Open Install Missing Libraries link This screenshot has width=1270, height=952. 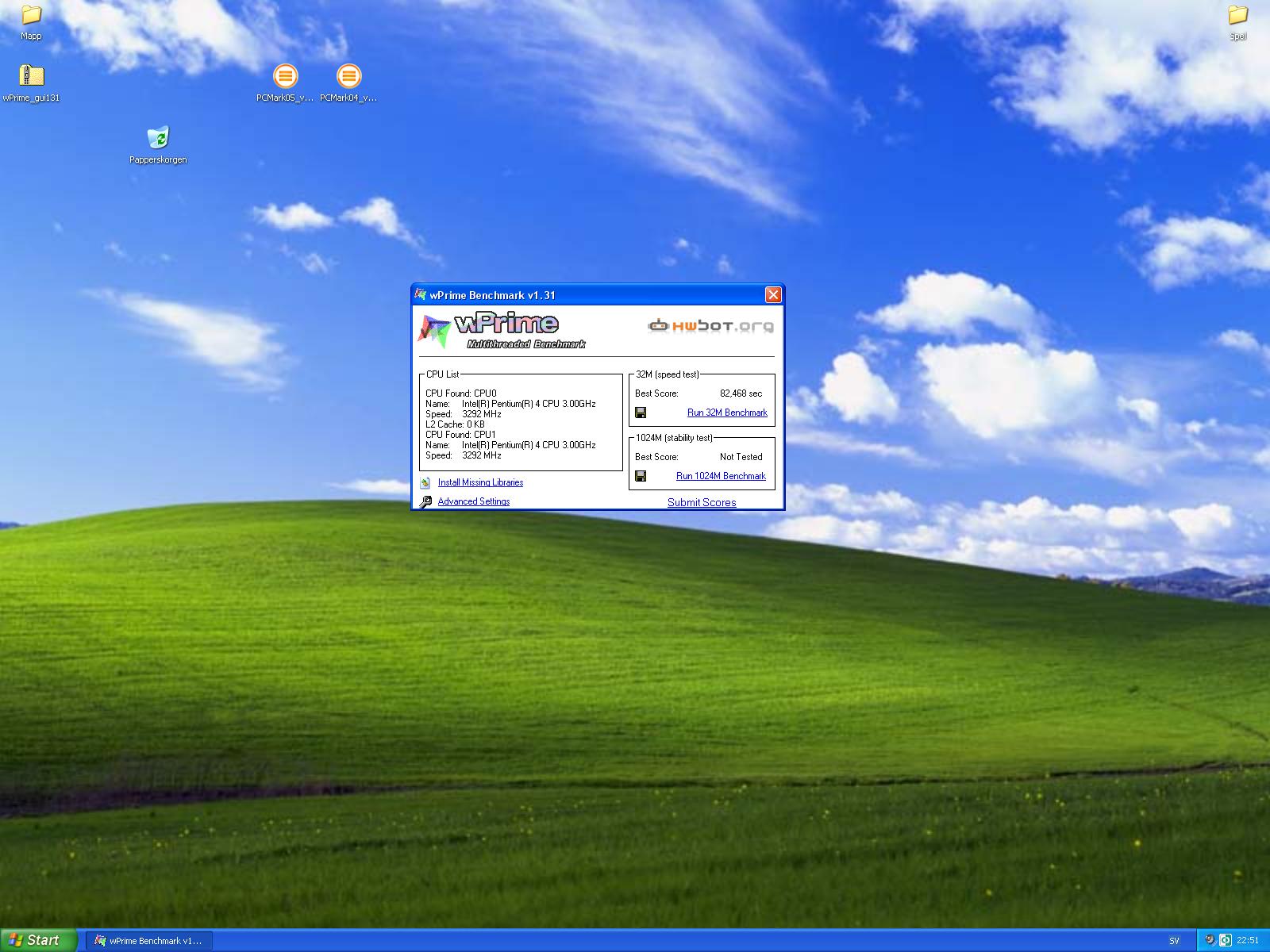tap(480, 482)
